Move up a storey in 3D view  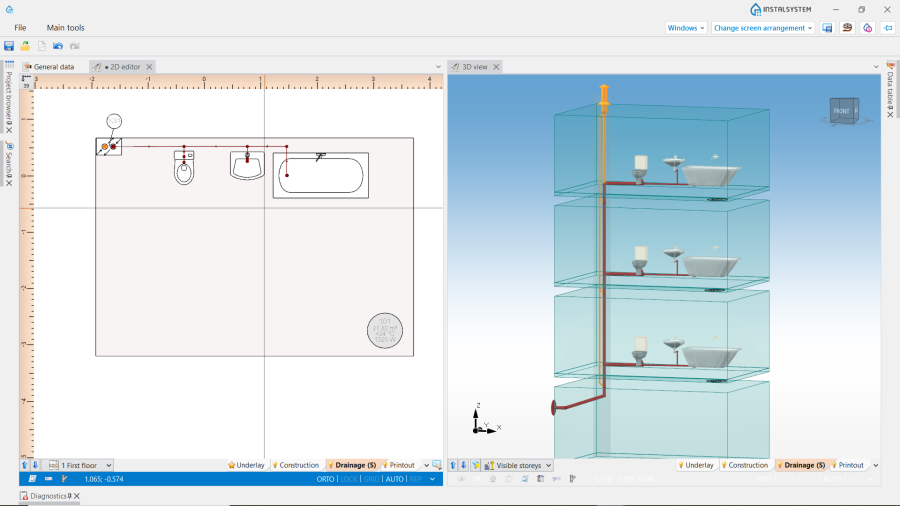(x=453, y=465)
